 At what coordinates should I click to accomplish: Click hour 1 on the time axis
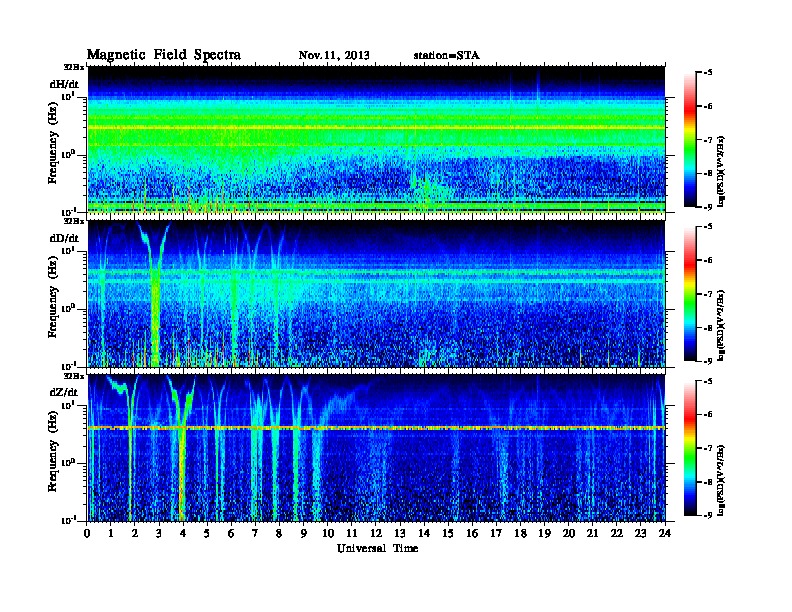tap(112, 533)
